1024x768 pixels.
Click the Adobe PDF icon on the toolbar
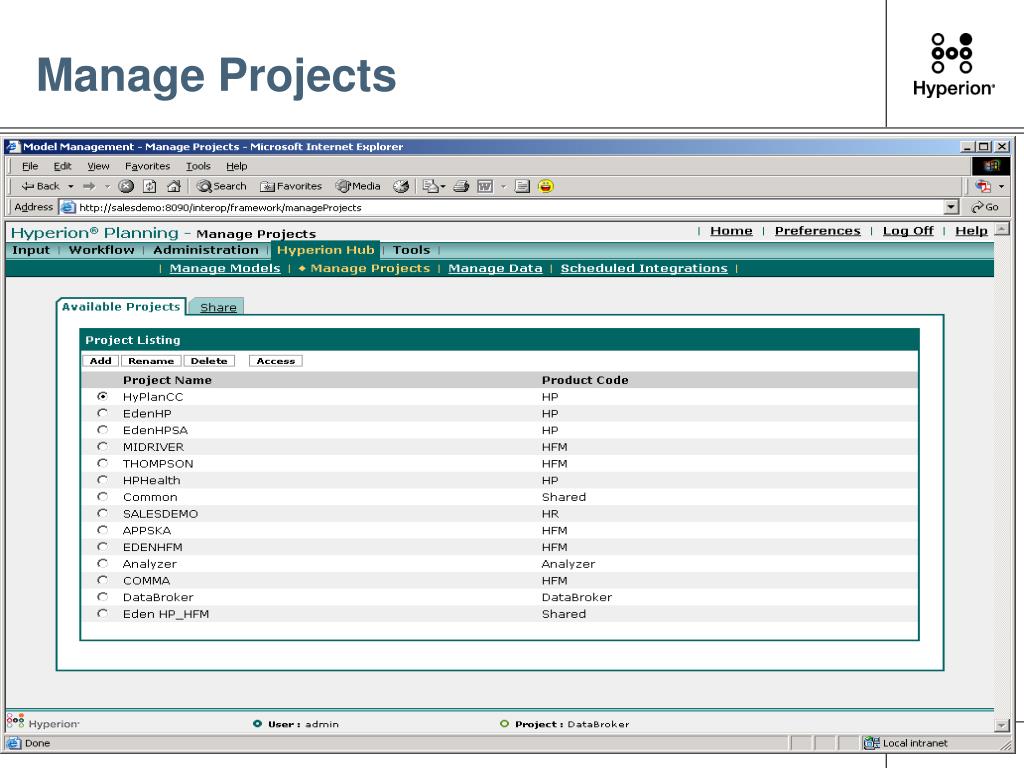983,186
